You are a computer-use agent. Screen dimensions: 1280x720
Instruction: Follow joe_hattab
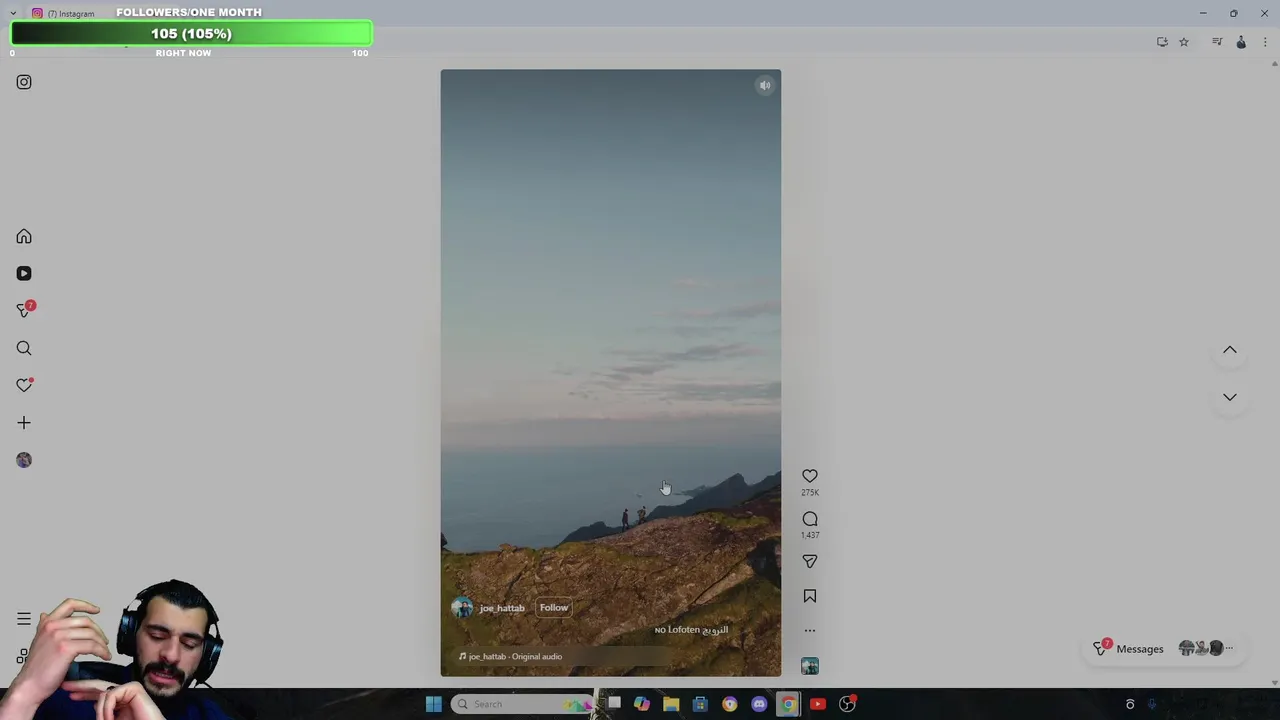[554, 608]
